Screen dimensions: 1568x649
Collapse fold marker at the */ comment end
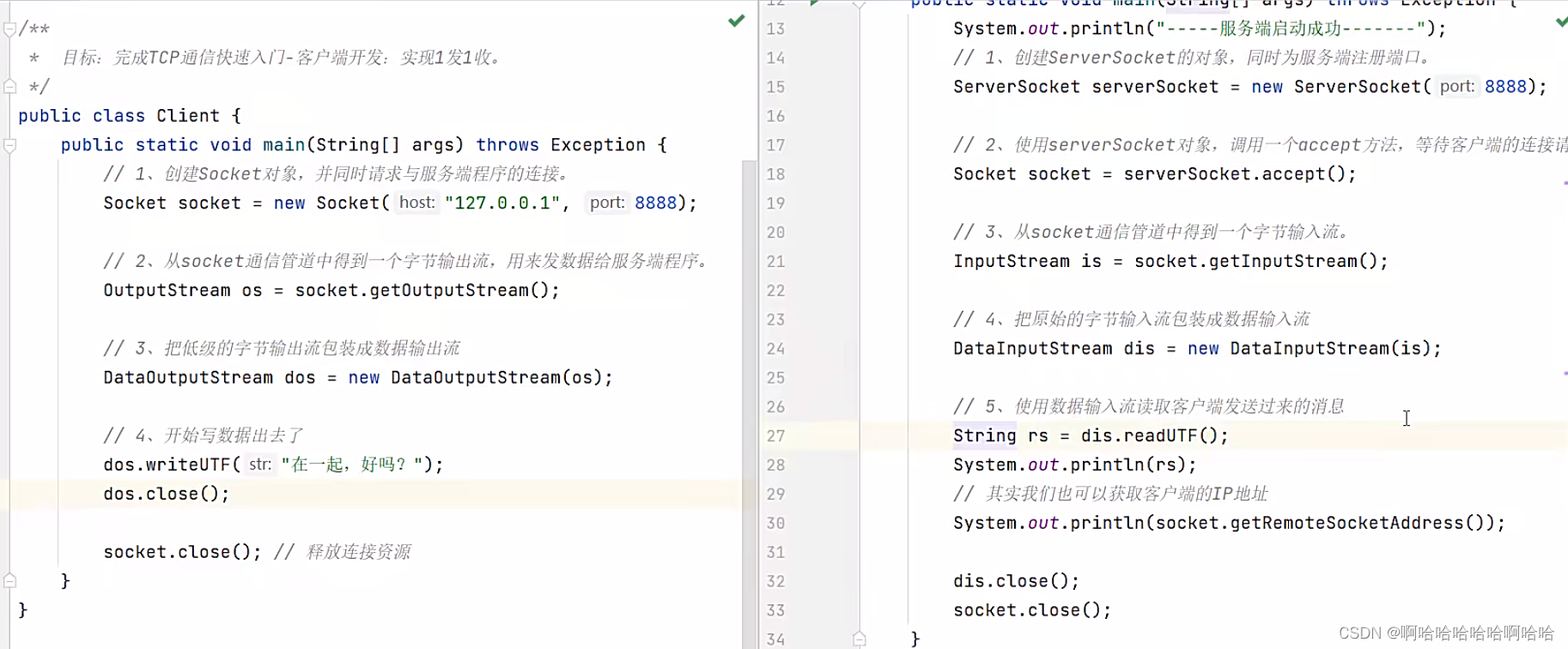(9, 87)
